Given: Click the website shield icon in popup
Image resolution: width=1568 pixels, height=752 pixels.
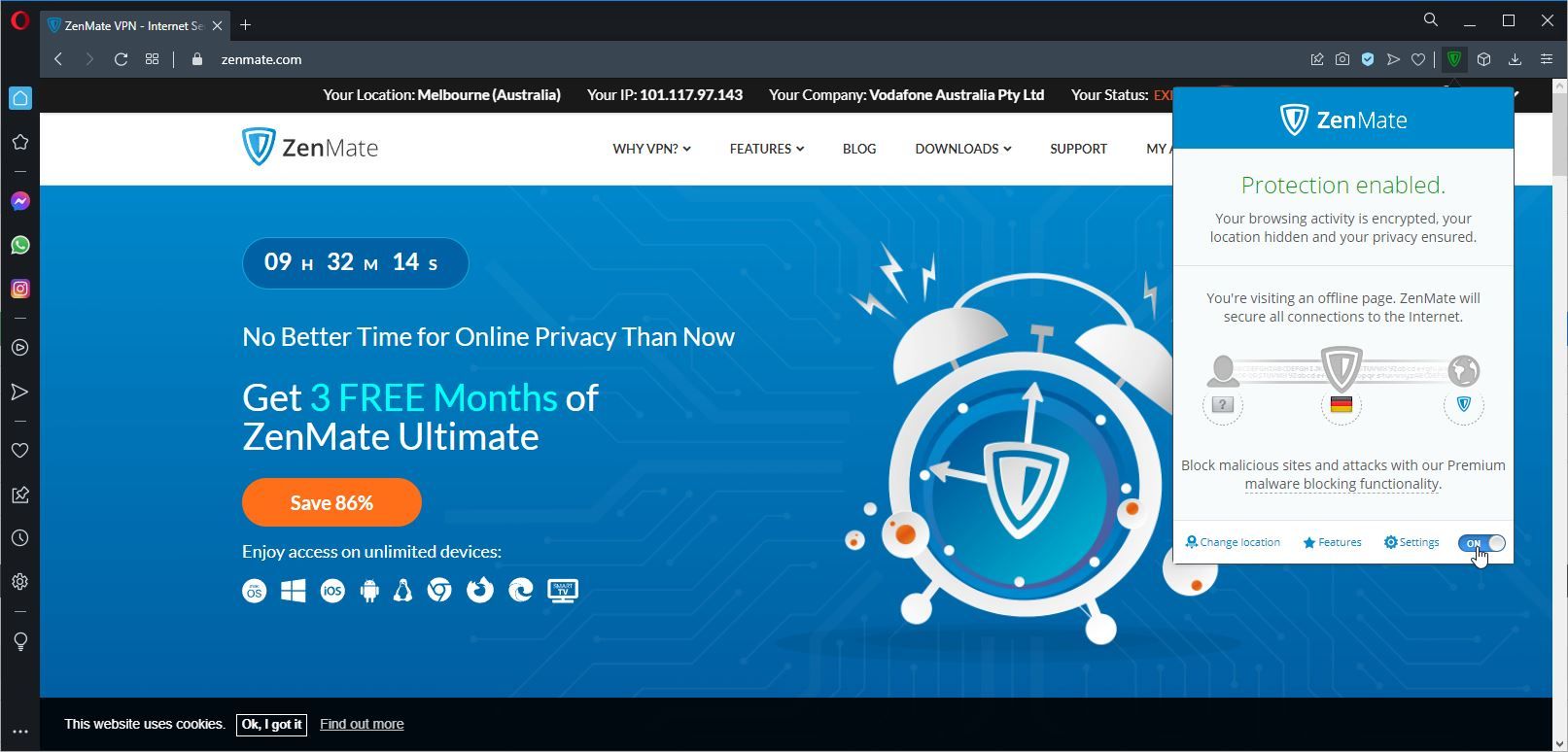Looking at the screenshot, I should (1464, 404).
